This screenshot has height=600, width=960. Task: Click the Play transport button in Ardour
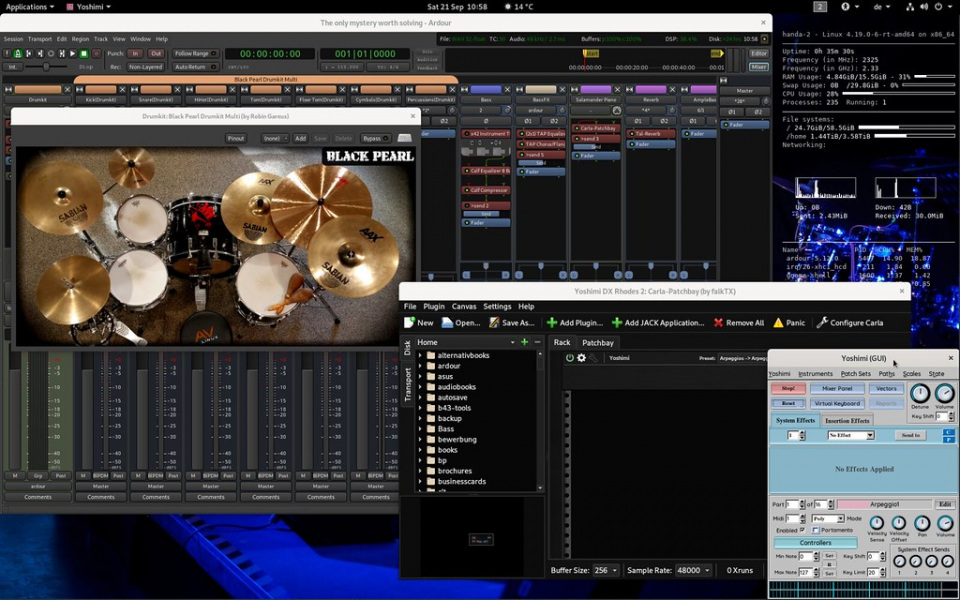coord(73,53)
